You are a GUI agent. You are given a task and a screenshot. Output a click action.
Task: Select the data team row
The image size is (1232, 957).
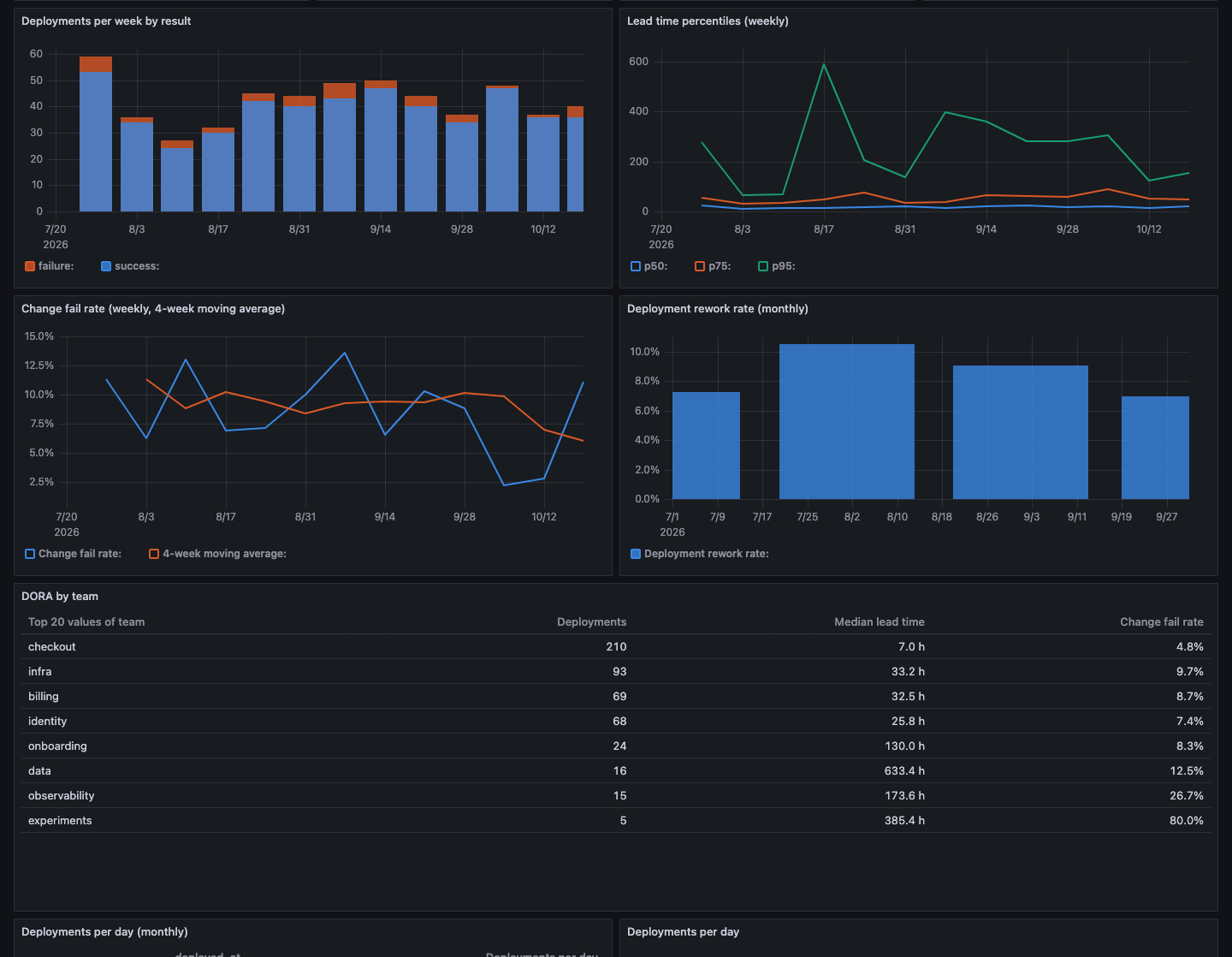(616, 770)
